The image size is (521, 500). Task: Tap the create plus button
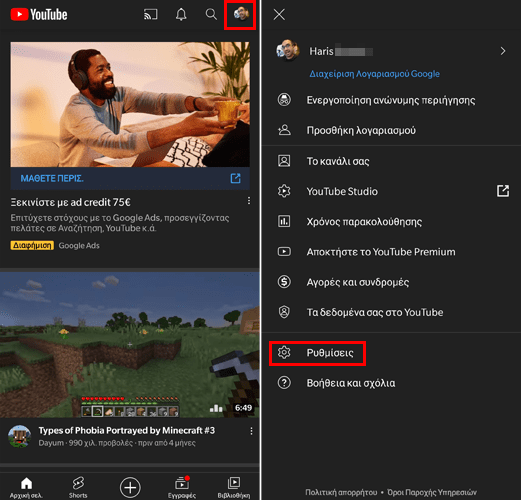point(130,487)
